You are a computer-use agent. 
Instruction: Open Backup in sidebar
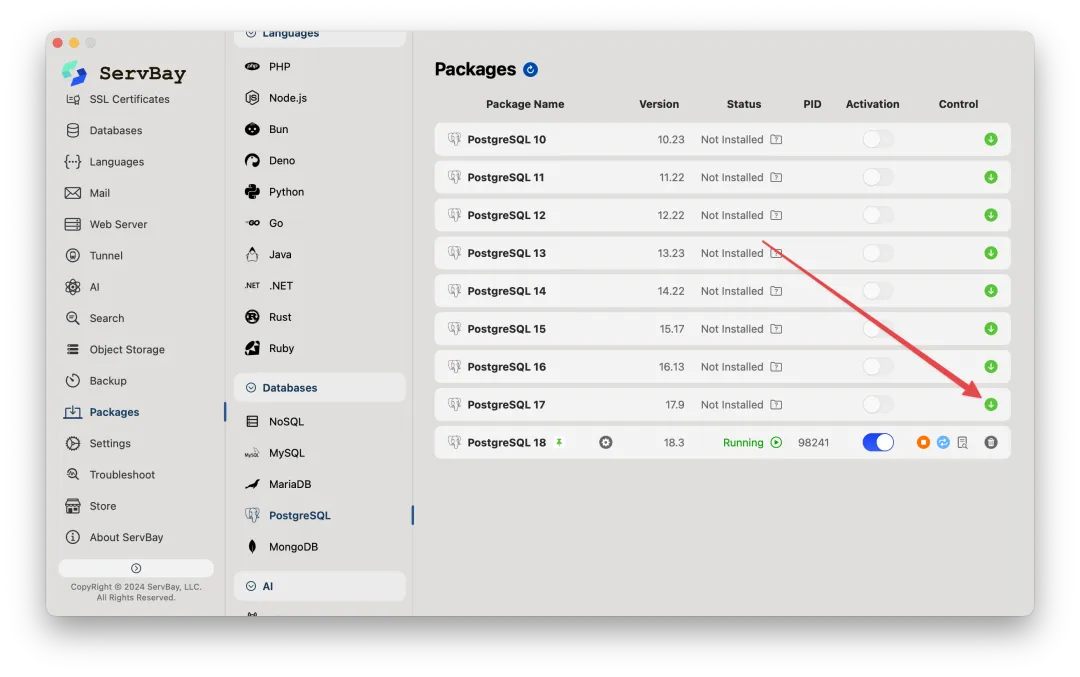pos(96,381)
